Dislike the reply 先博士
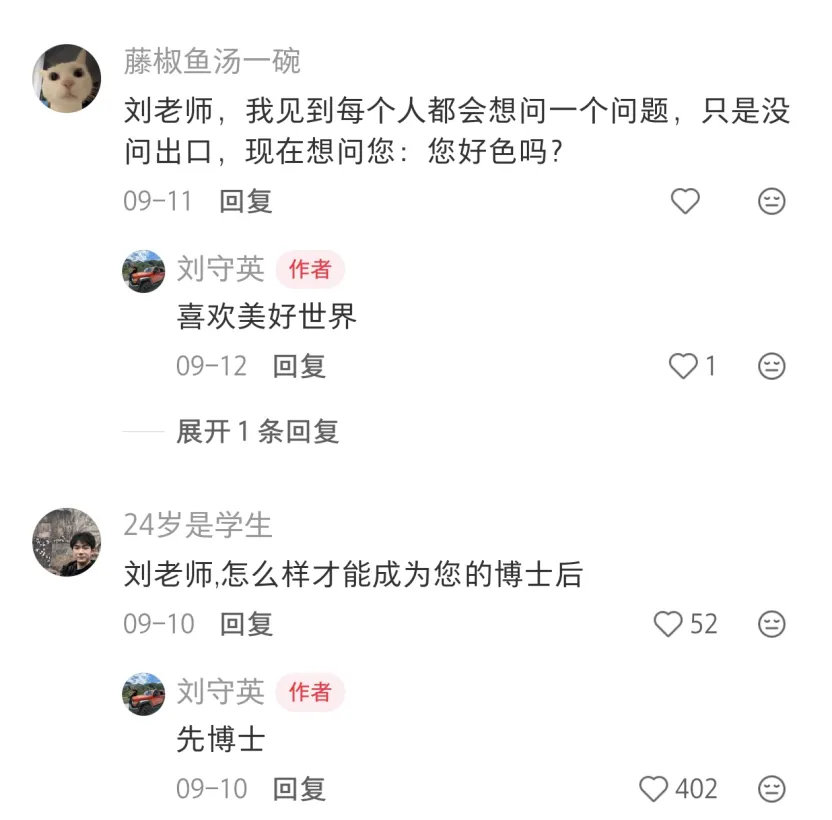 (x=771, y=789)
